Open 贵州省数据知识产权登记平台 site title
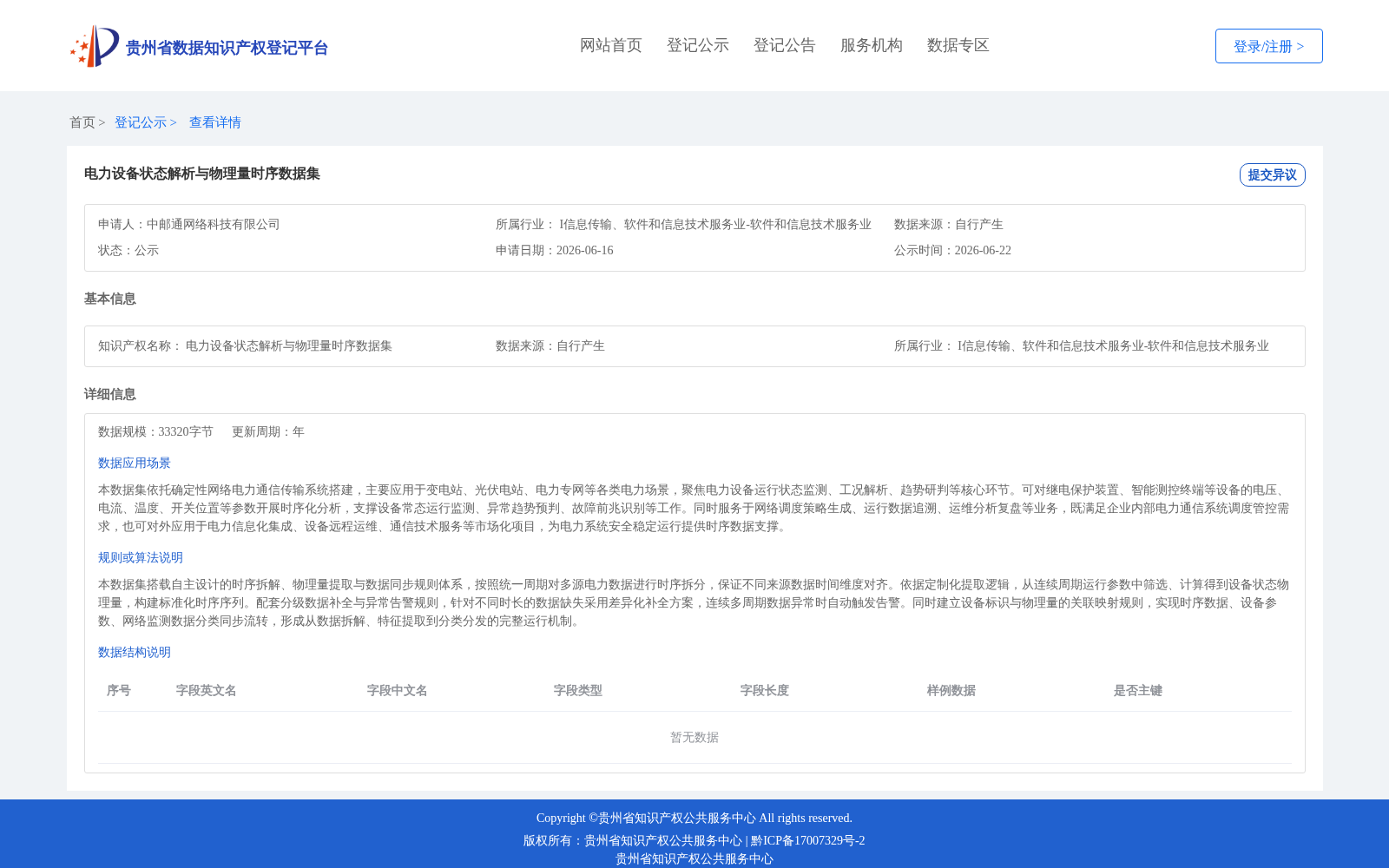Image resolution: width=1389 pixels, height=868 pixels. 227,48
